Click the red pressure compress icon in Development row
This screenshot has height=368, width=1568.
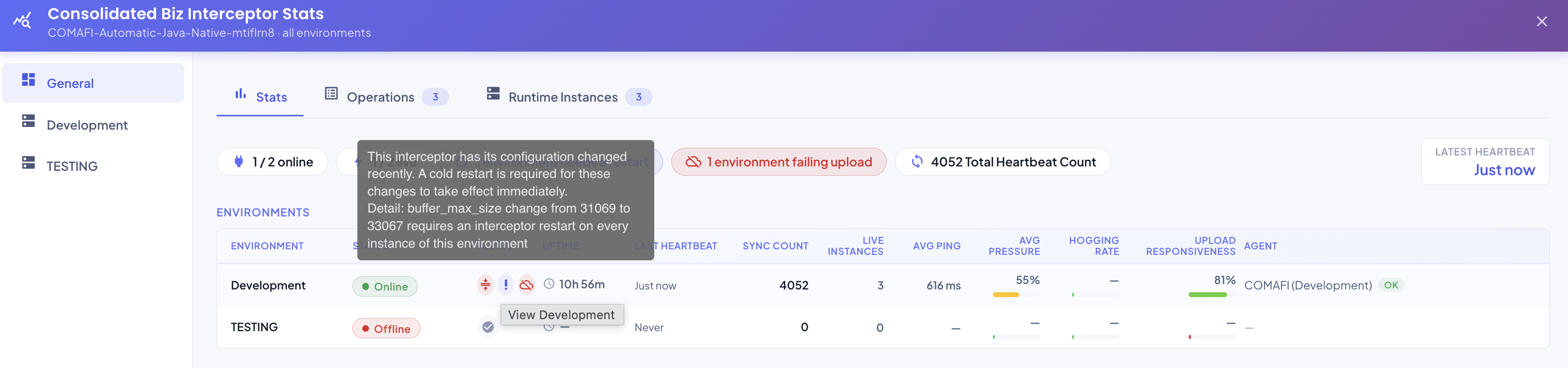(x=485, y=284)
